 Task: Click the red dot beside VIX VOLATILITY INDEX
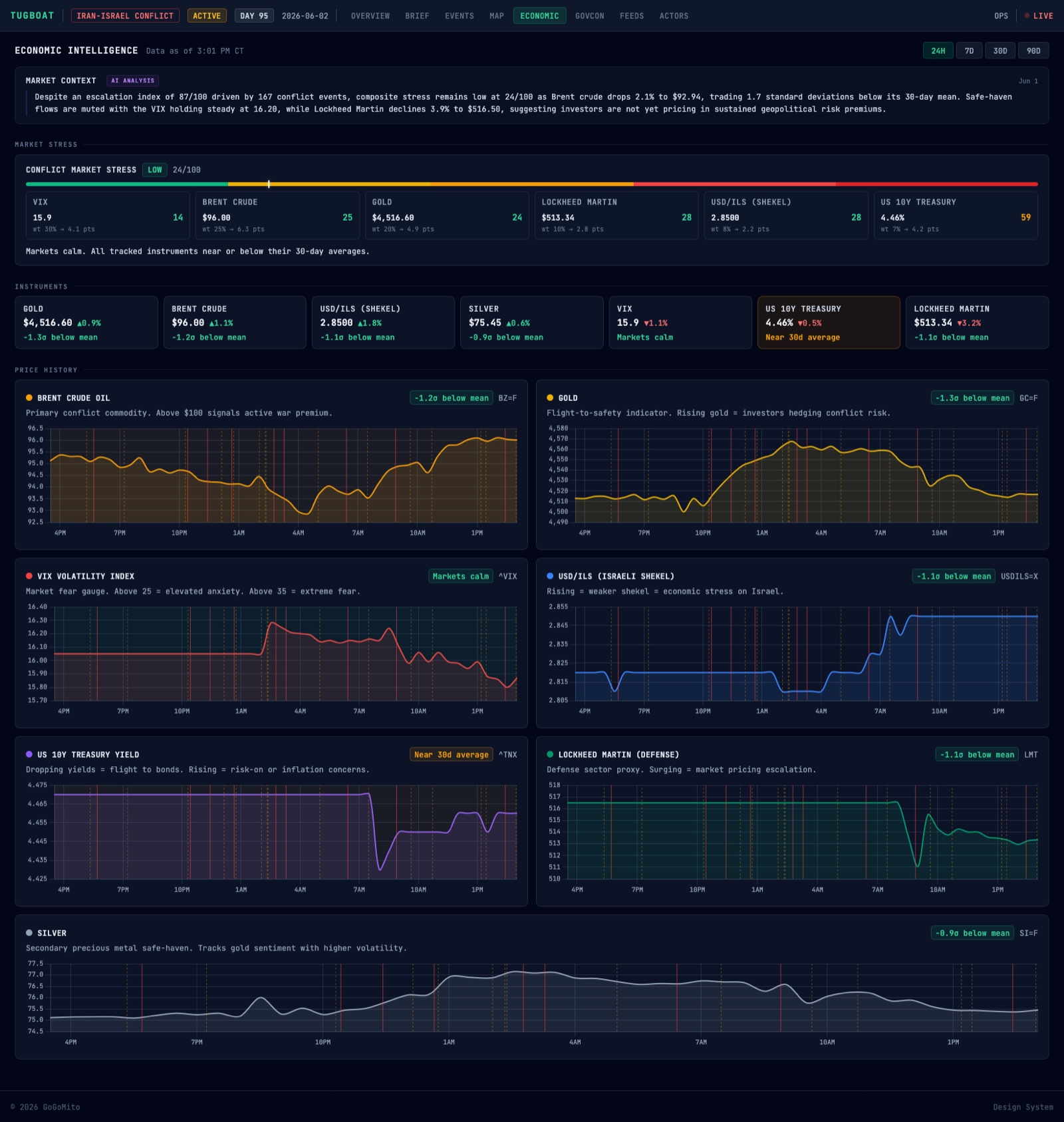tap(29, 576)
